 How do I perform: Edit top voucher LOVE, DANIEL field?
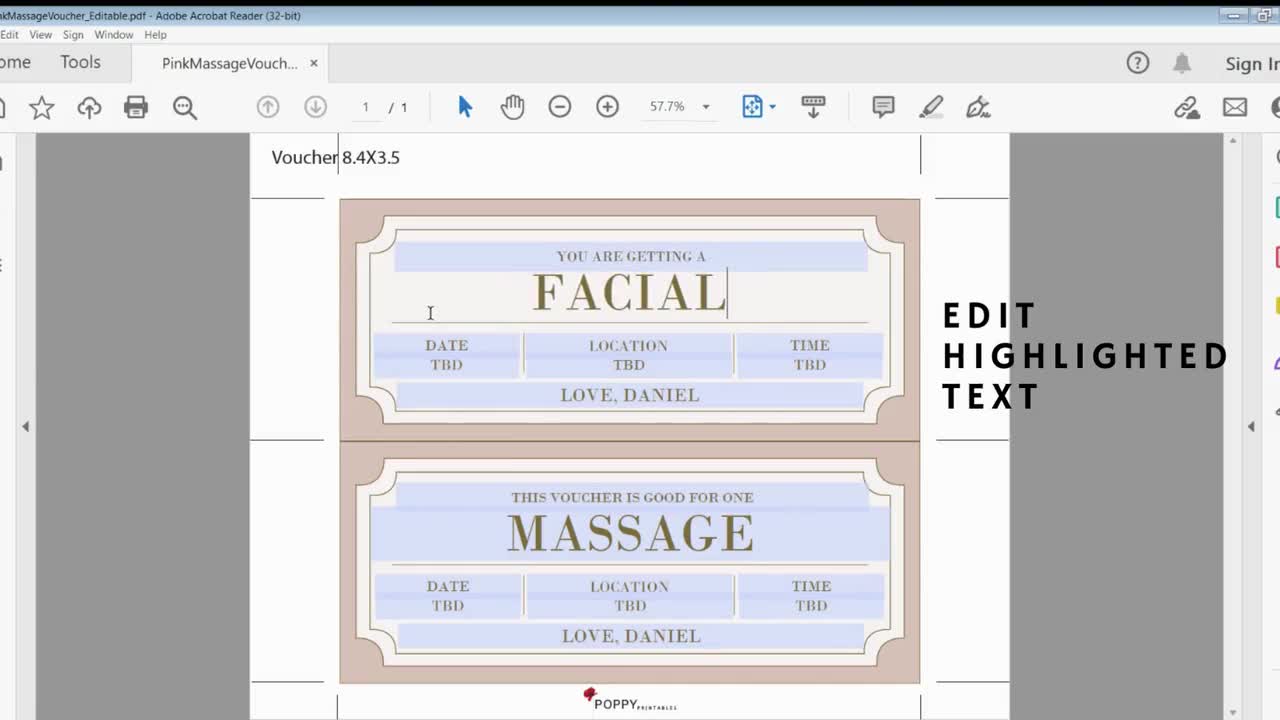[x=630, y=395]
